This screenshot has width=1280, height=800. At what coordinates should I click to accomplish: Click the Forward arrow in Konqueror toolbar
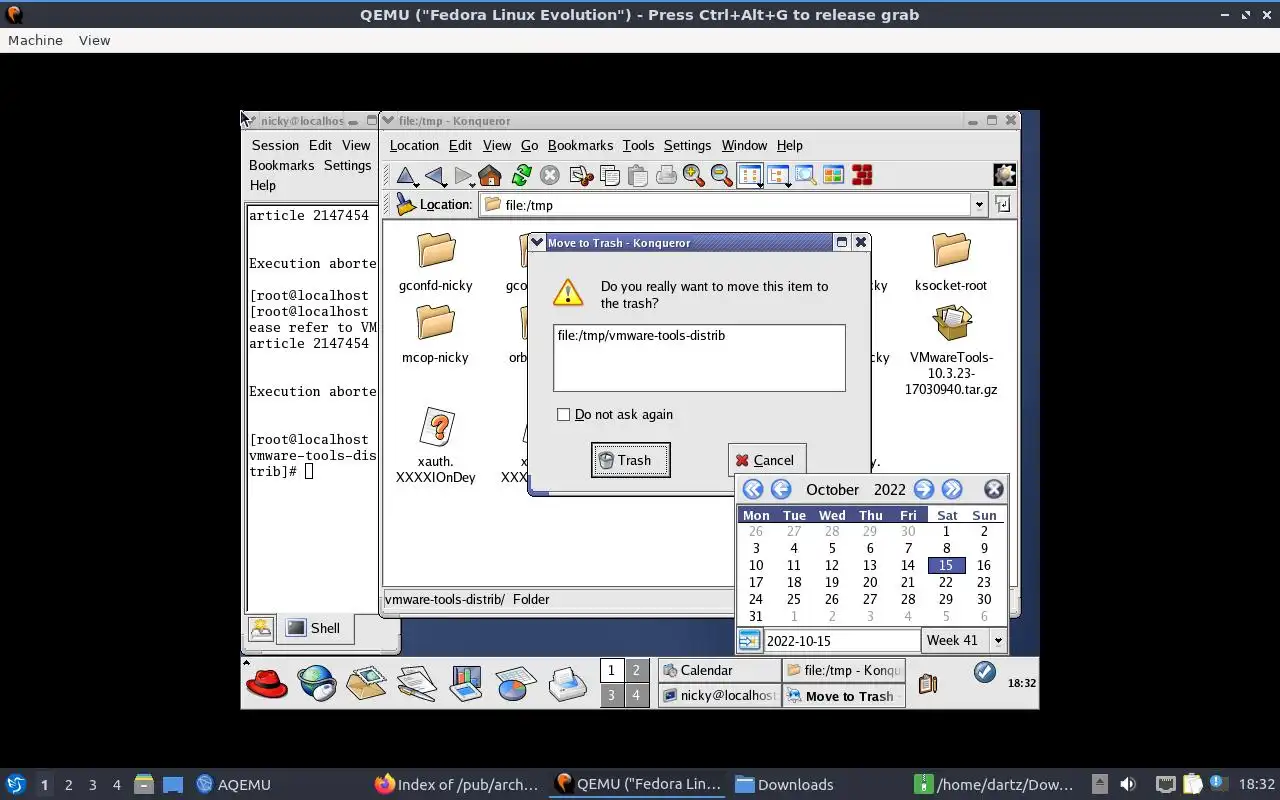(463, 176)
